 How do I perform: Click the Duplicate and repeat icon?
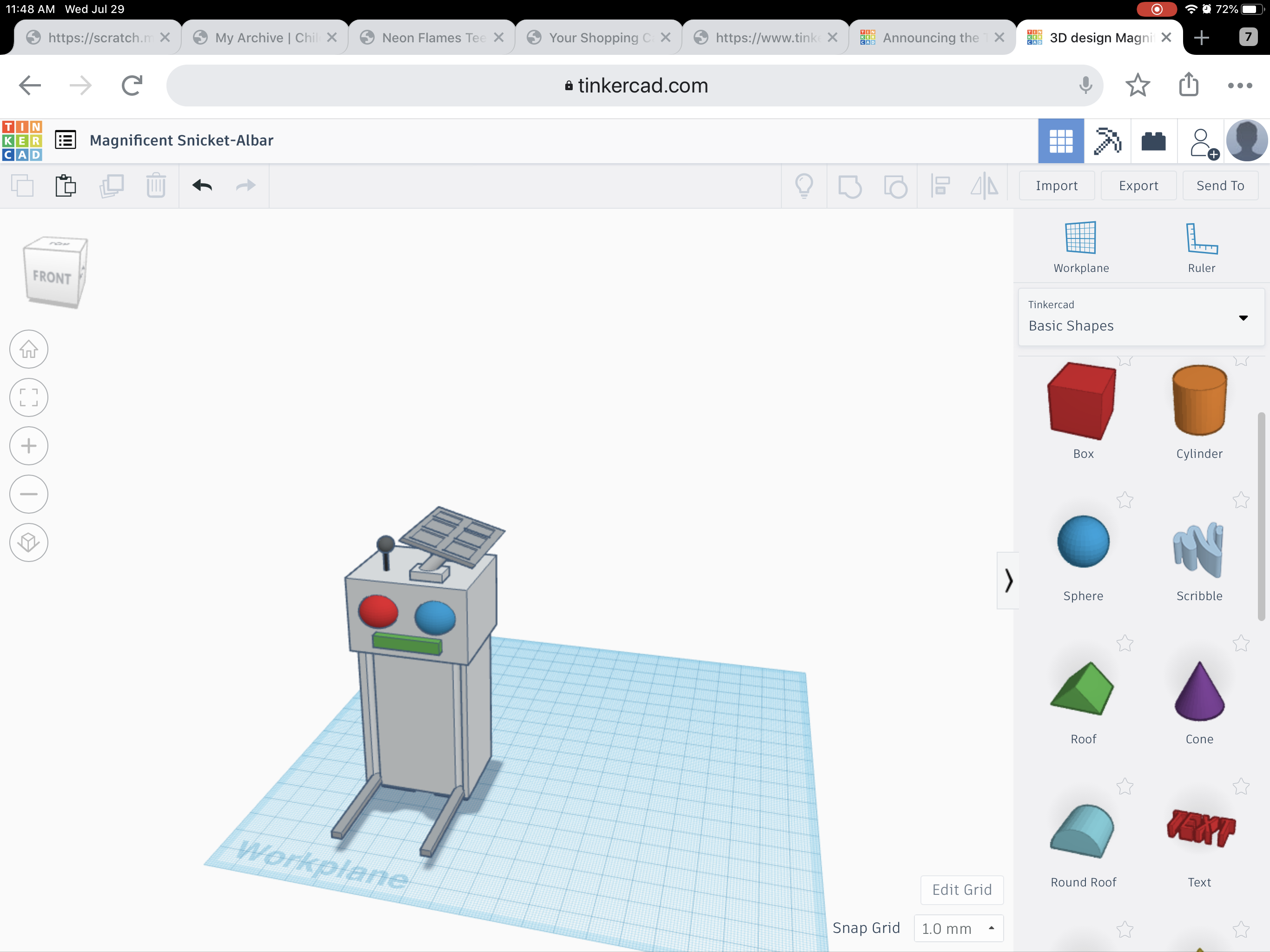[x=112, y=186]
